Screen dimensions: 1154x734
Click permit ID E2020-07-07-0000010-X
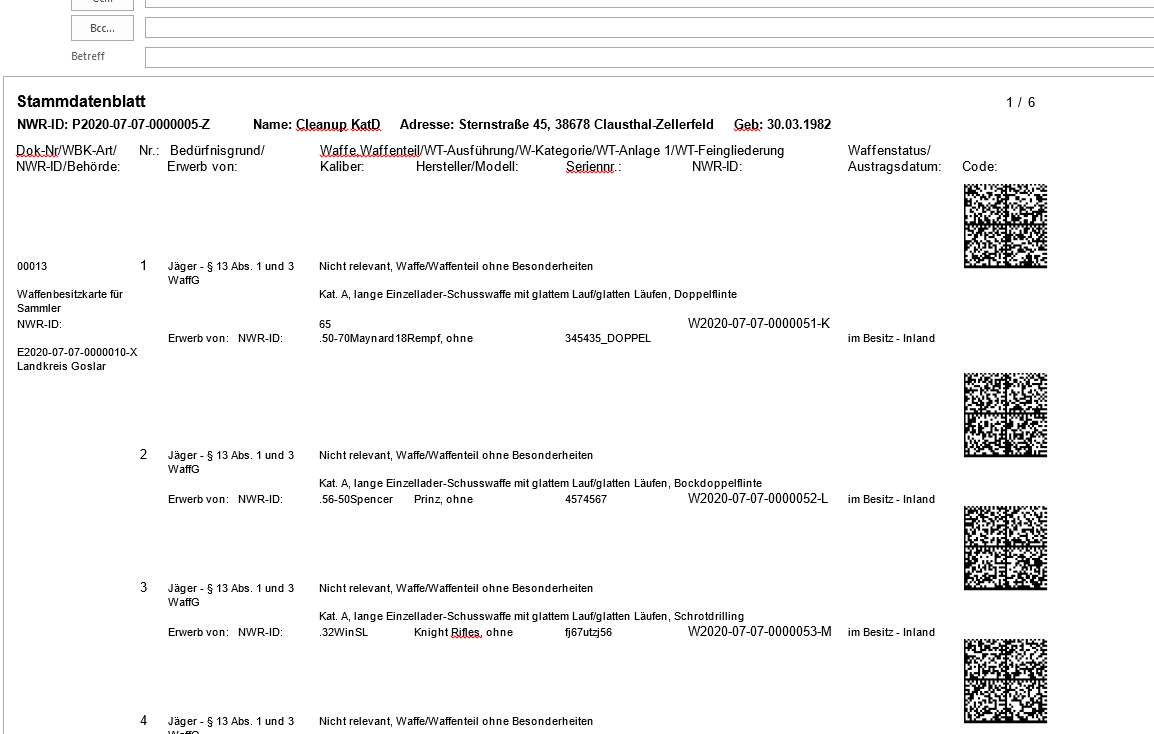tap(77, 352)
